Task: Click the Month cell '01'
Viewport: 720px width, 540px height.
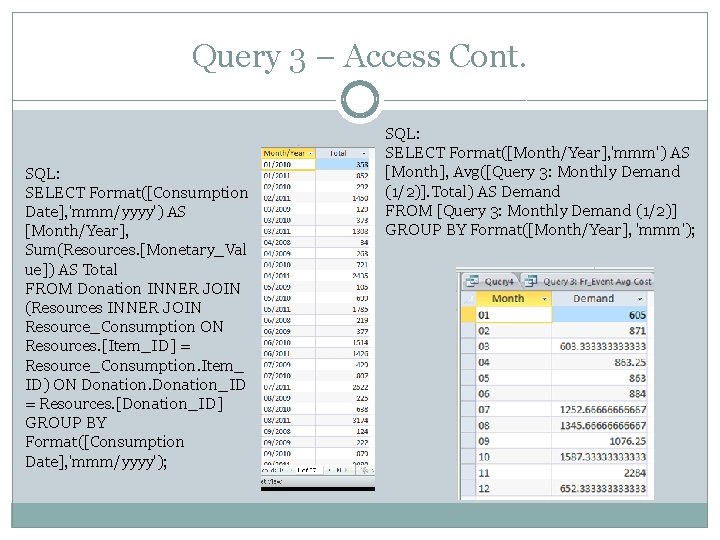Action: pyautogui.click(x=513, y=315)
